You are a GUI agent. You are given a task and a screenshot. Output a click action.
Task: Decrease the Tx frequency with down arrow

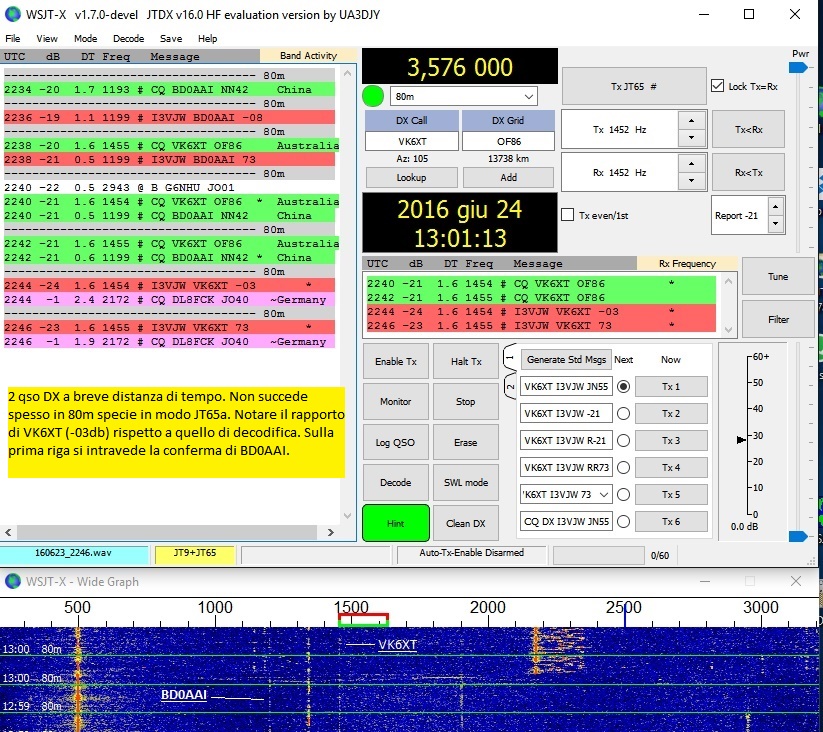[x=691, y=138]
